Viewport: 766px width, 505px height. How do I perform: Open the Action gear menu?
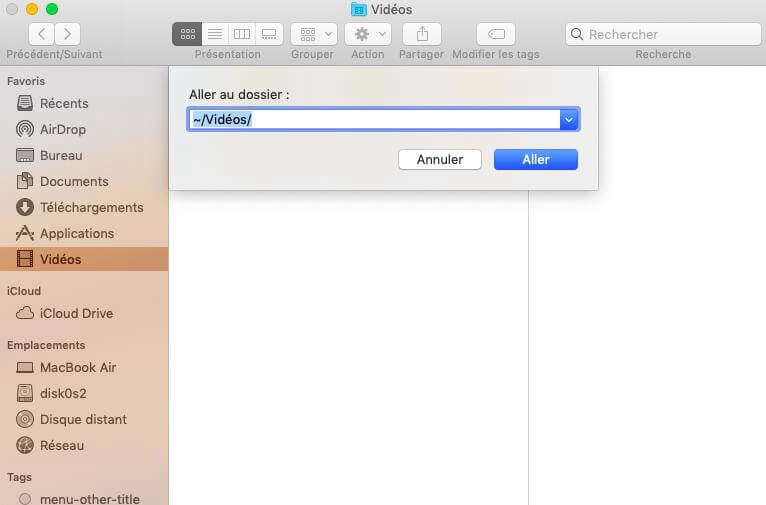[368, 34]
